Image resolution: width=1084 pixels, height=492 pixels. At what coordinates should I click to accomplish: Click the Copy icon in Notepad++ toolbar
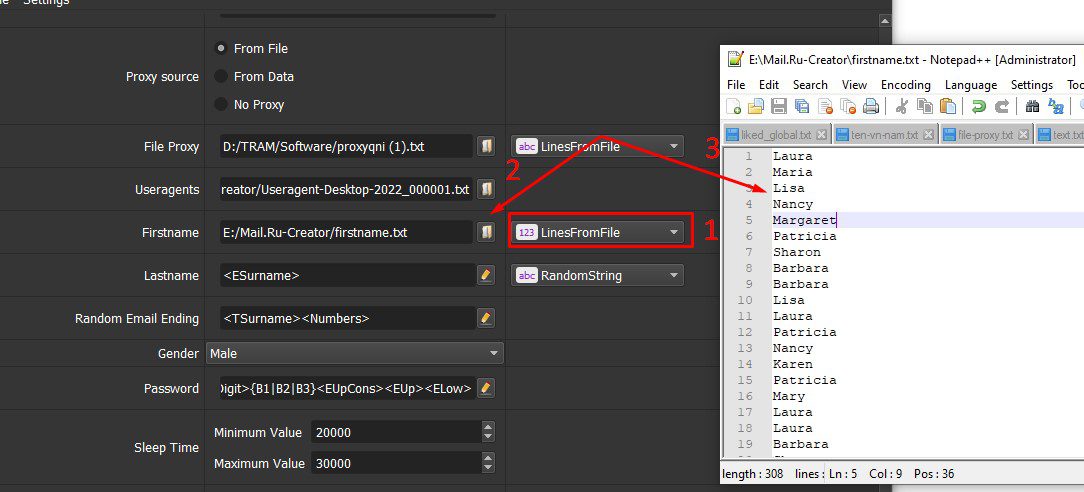pos(924,106)
